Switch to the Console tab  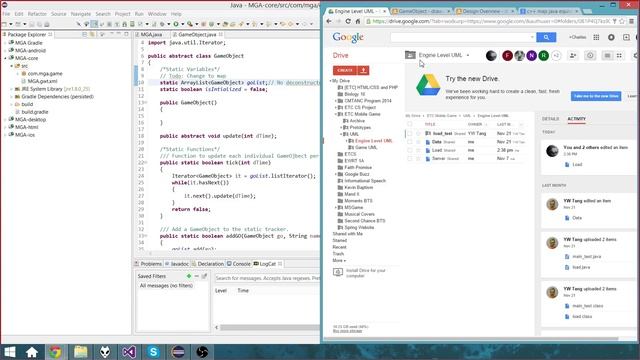(239, 264)
